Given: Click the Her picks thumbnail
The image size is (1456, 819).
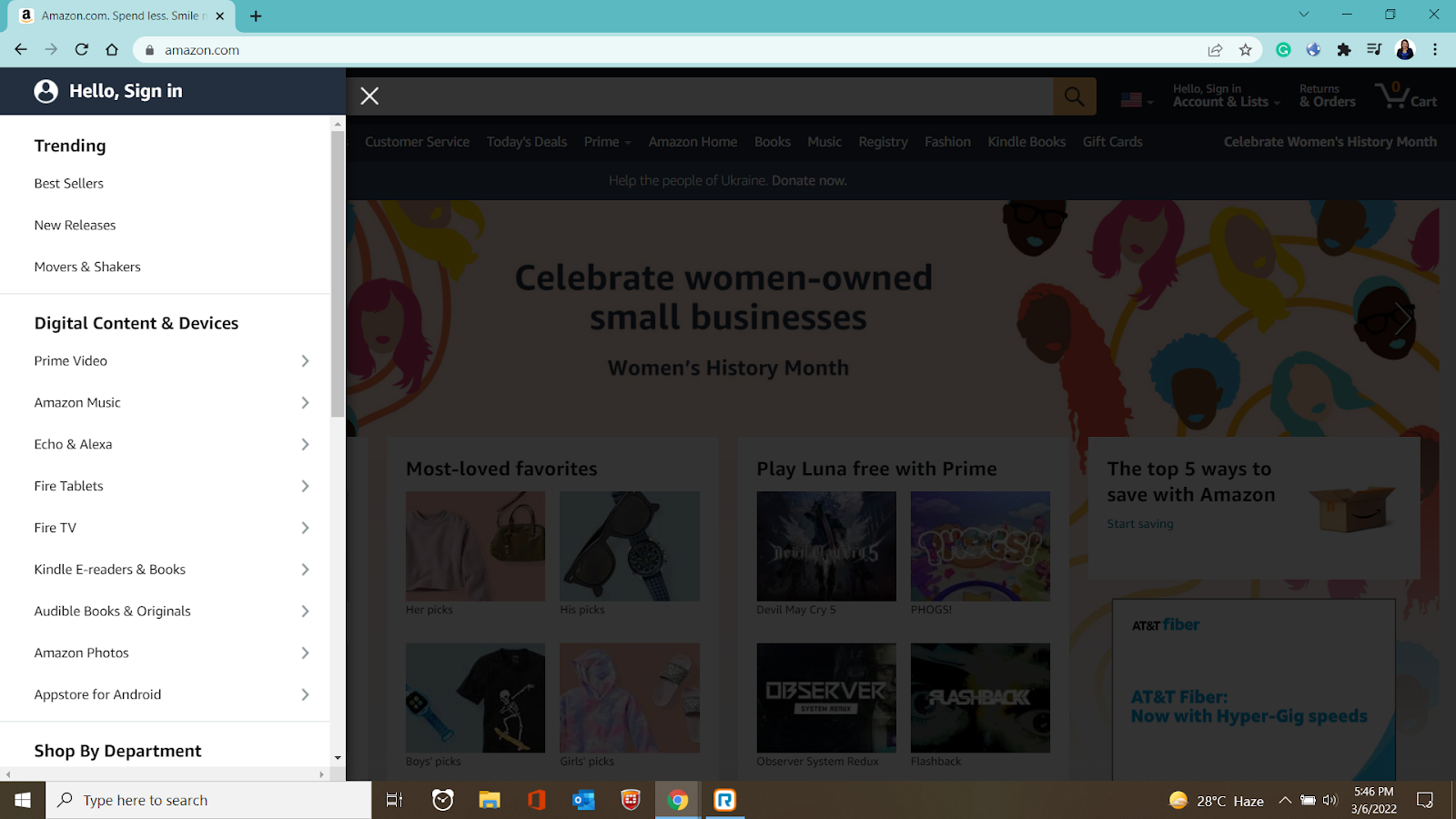Looking at the screenshot, I should 475,546.
